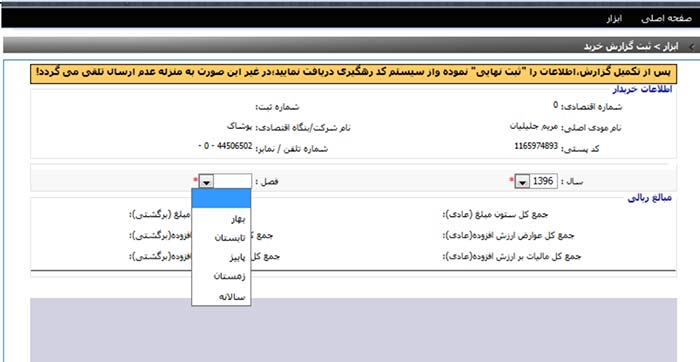Click the شماره اقتصادی label

(592, 106)
